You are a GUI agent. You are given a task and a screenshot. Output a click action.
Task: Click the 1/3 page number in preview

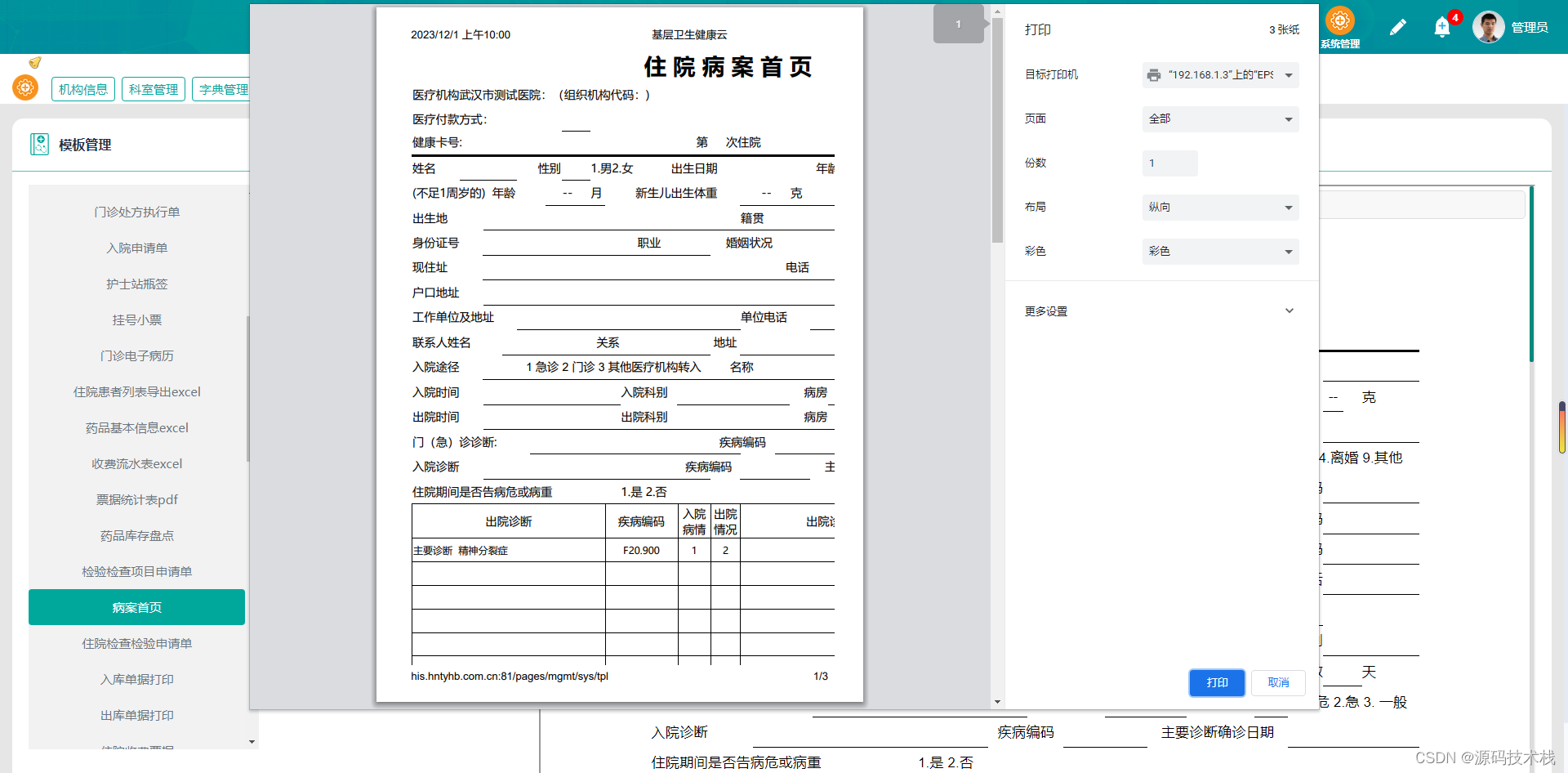(x=821, y=677)
